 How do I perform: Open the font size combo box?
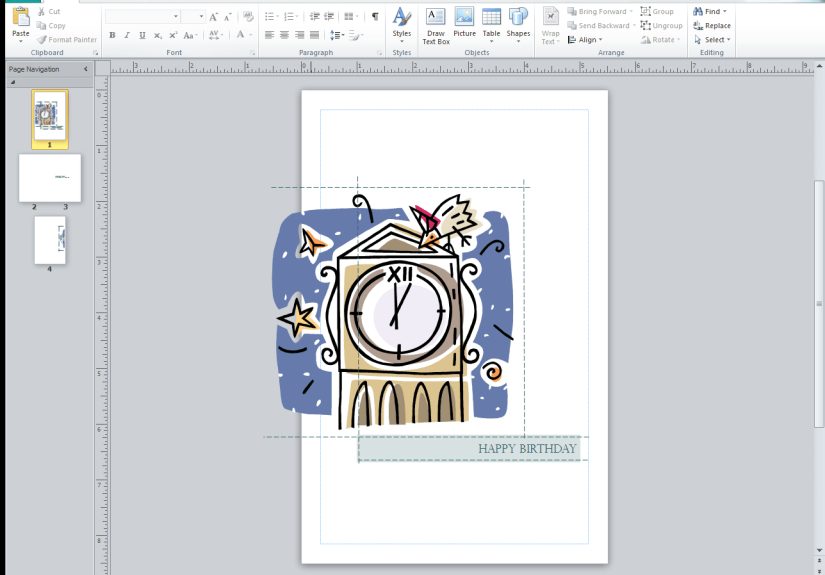pos(193,17)
